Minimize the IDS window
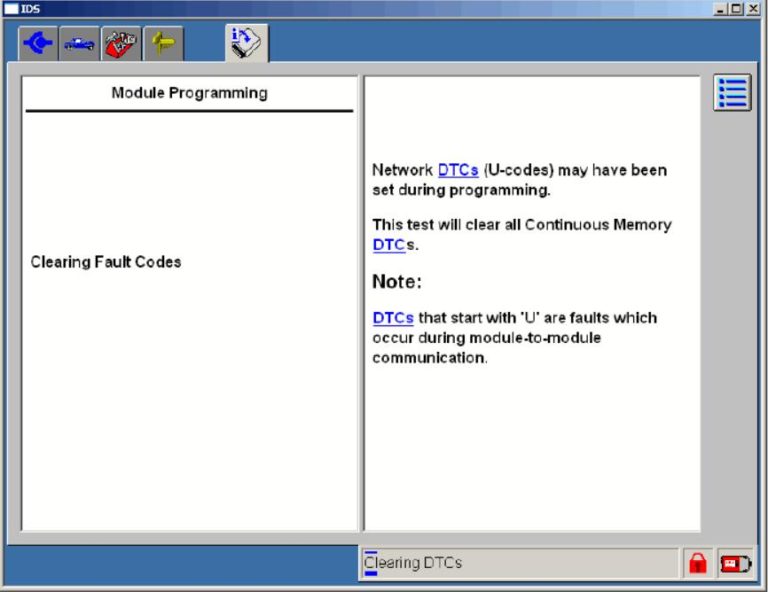Viewport: 768px width, 592px height. click(720, 8)
